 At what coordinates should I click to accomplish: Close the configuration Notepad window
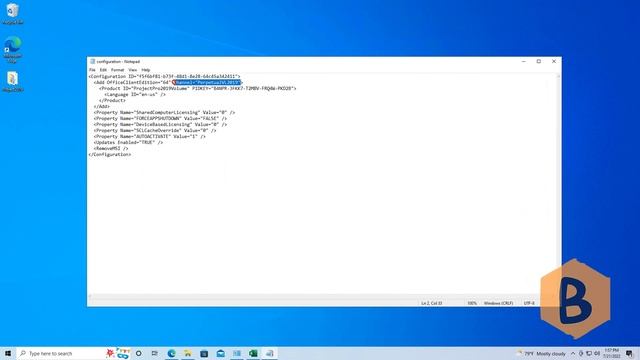[554, 62]
